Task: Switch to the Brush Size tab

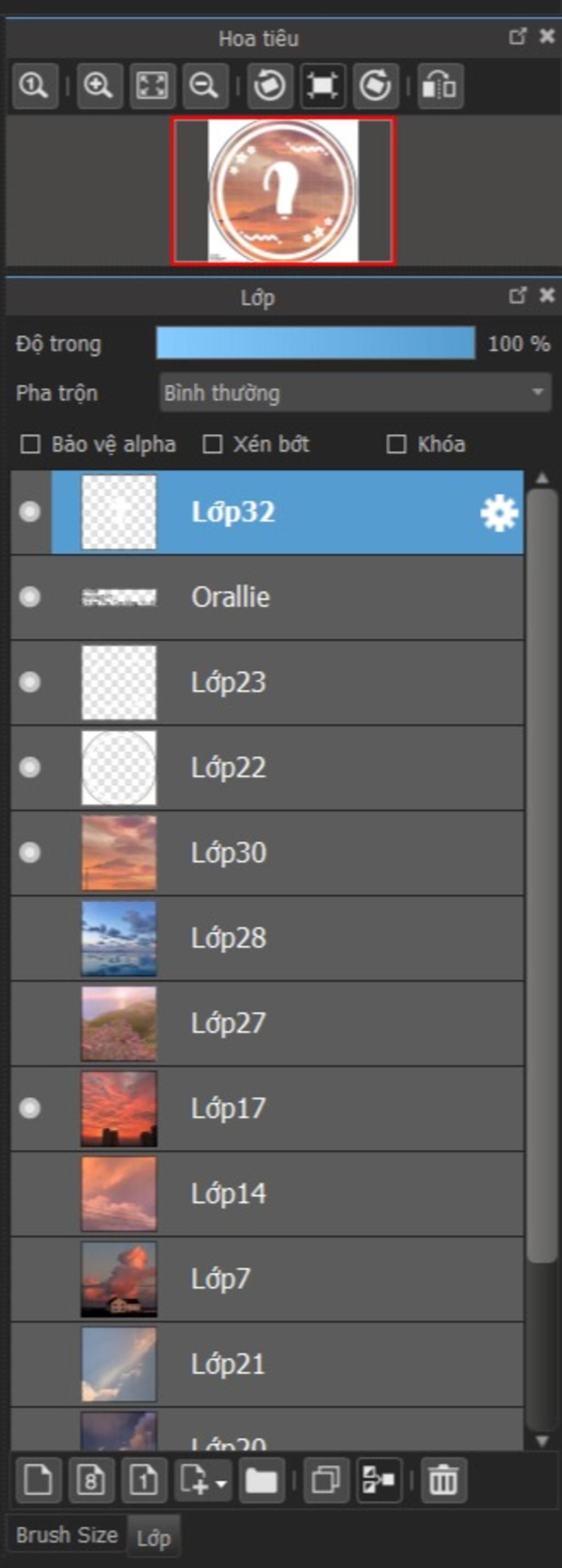Action: tap(67, 1535)
